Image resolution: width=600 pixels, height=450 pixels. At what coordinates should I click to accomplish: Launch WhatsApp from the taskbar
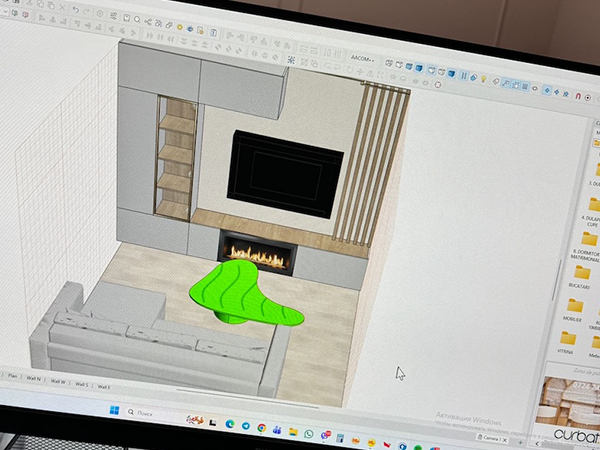point(309,433)
